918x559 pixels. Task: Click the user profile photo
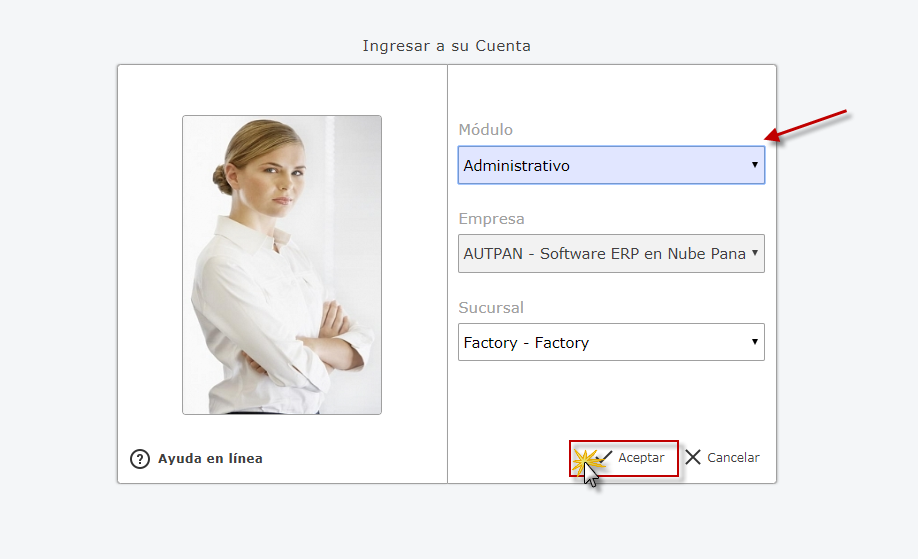tap(281, 264)
